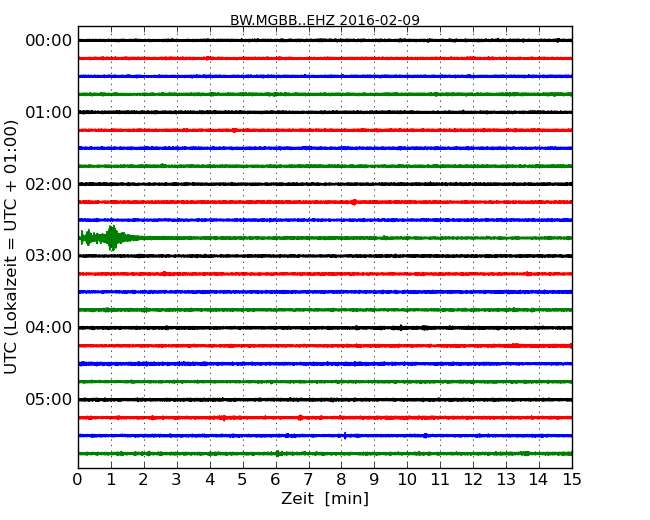
Task: Click x-axis tick label 9
Action: 374,480
